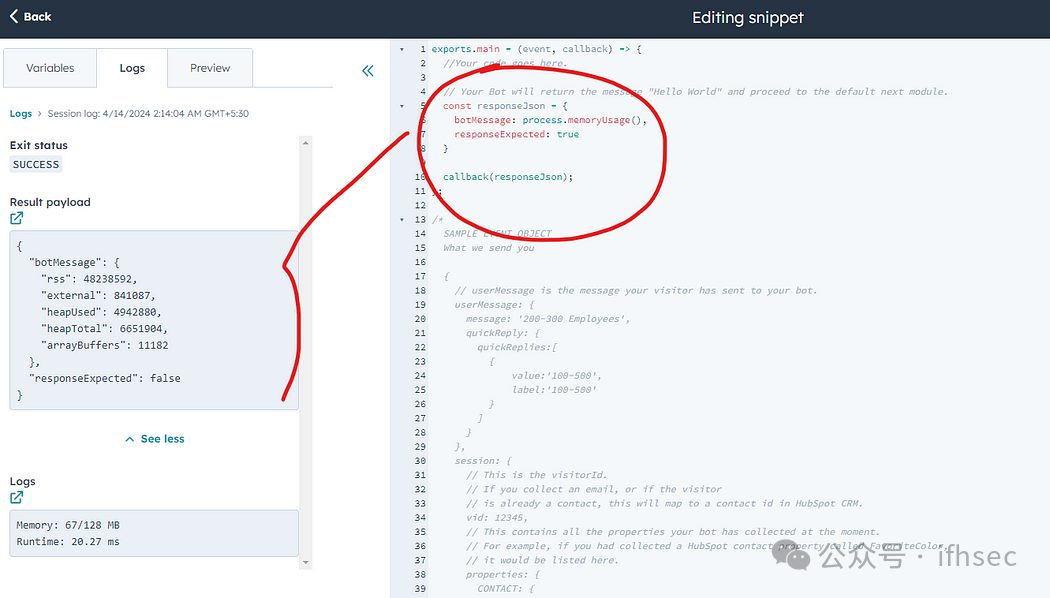
Task: Click the Result payload heading
Action: 50,202
